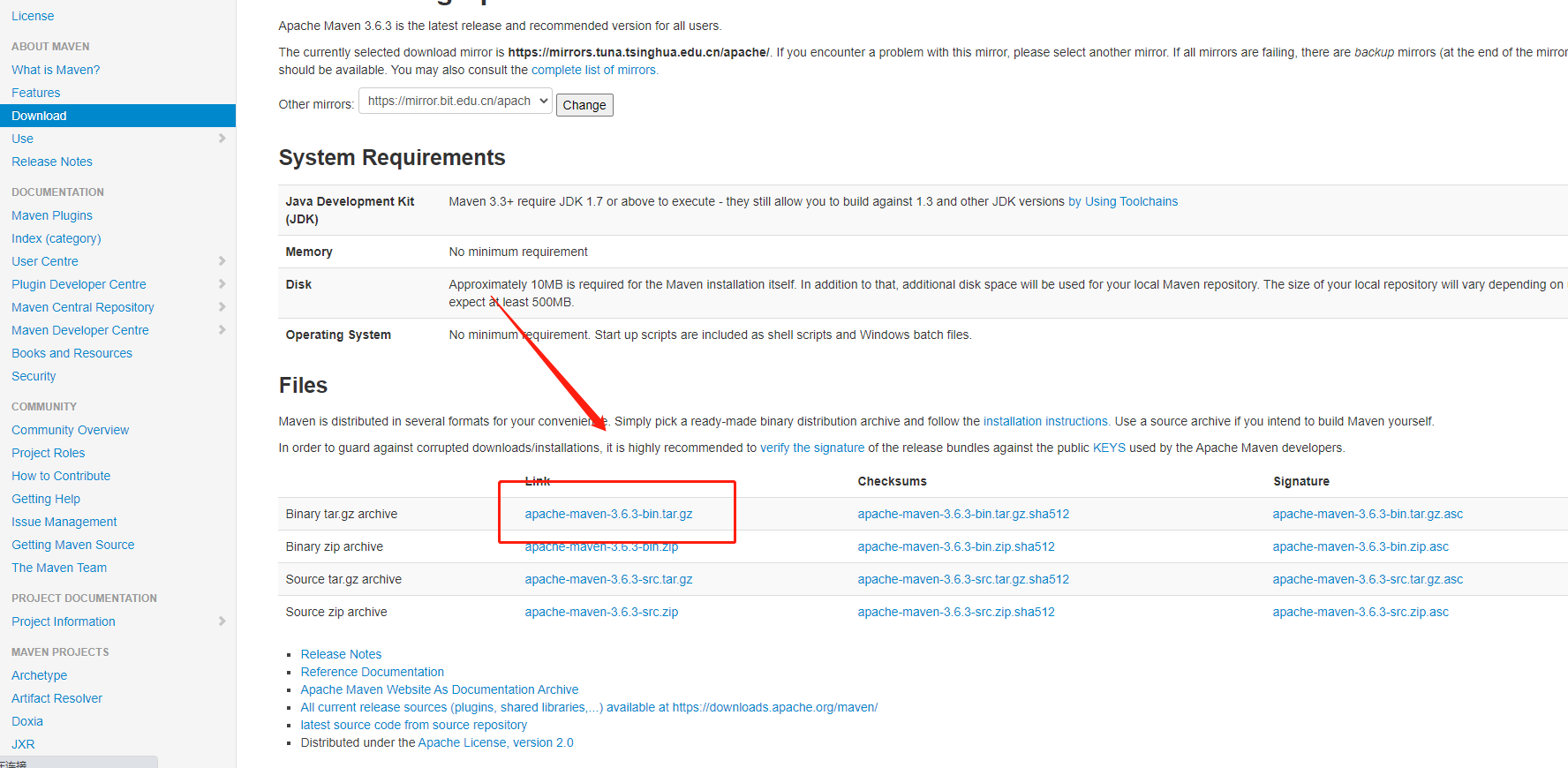Open Books and Resources link
The width and height of the screenshot is (1568, 768).
coord(72,353)
